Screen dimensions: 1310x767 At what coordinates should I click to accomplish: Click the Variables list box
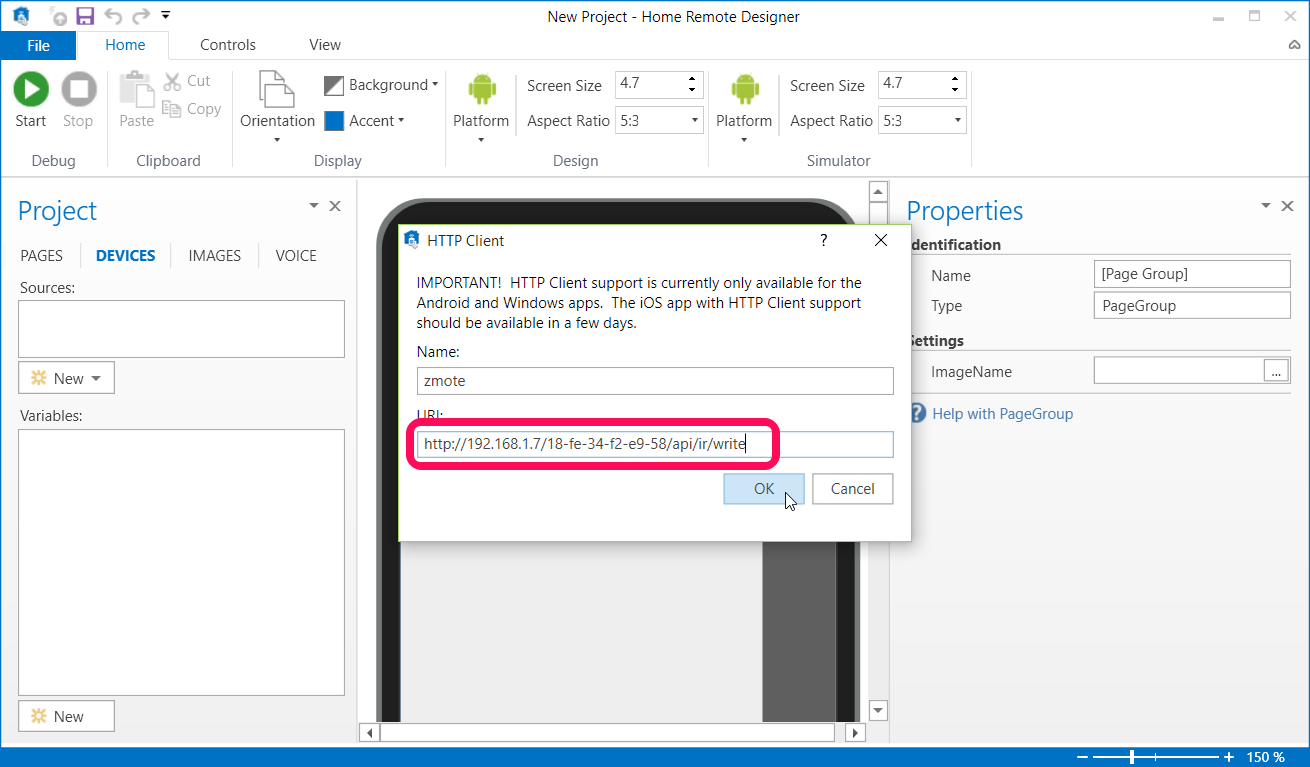(x=181, y=562)
